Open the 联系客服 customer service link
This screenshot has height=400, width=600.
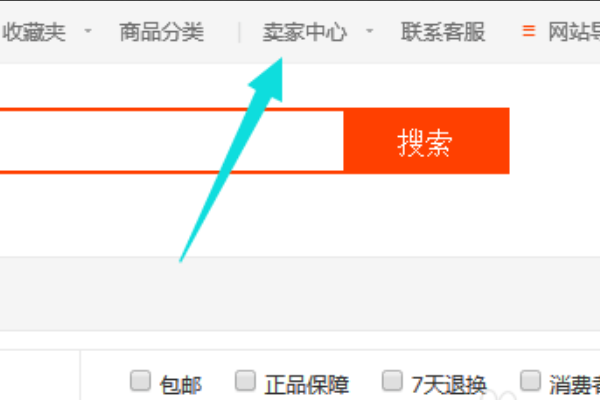point(443,31)
